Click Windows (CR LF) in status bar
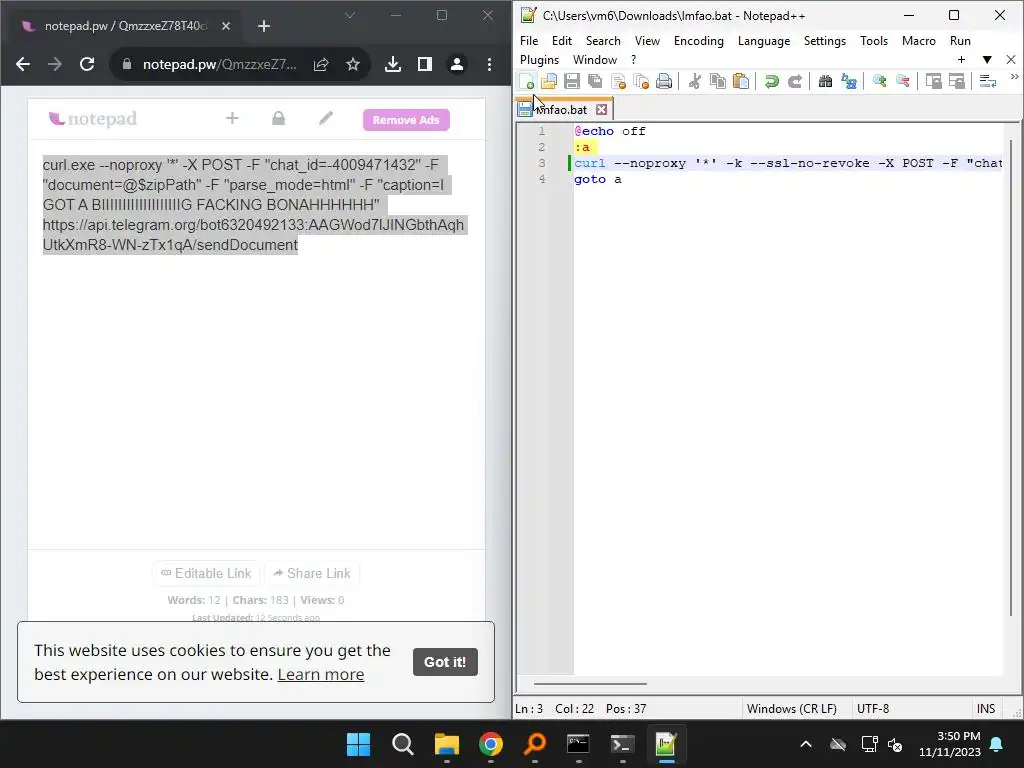 792,709
